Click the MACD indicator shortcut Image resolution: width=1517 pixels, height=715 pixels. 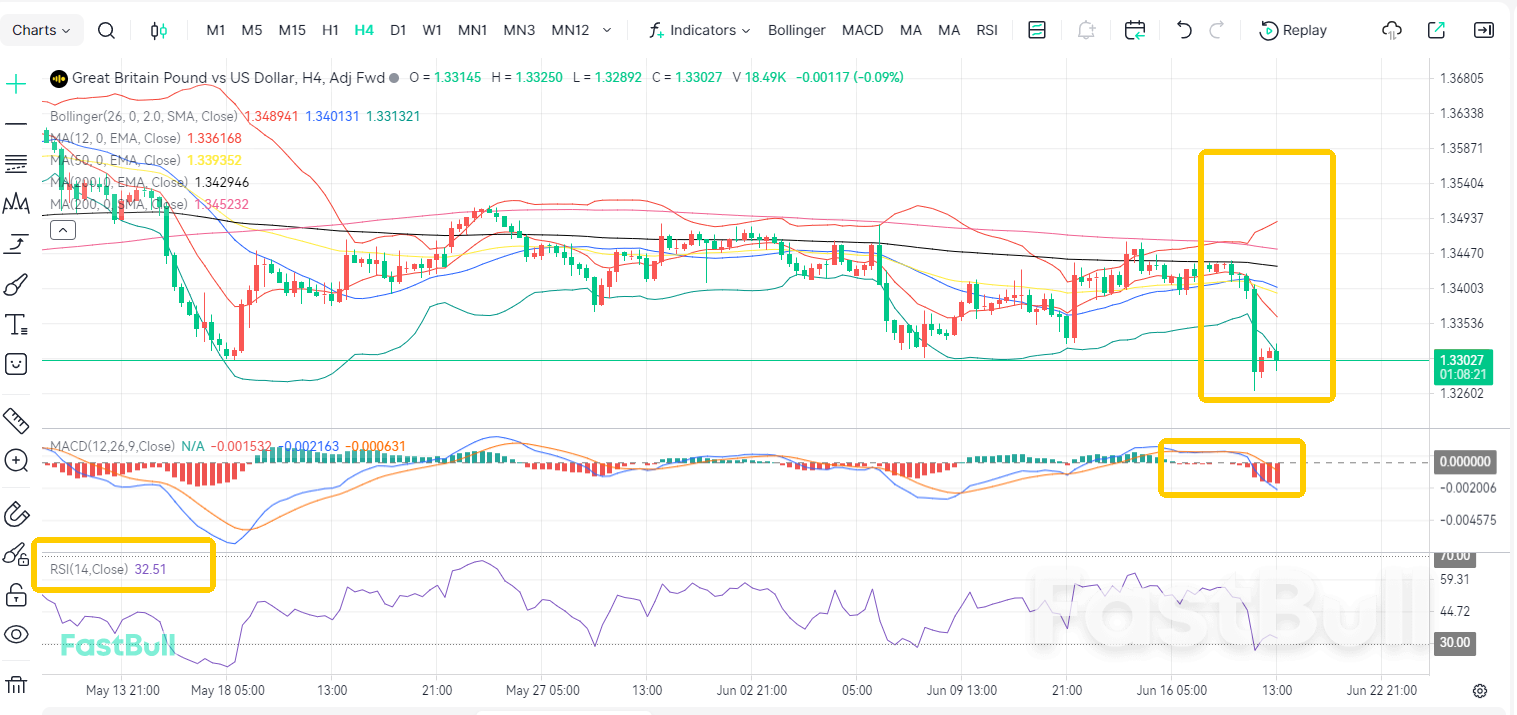pyautogui.click(x=863, y=30)
